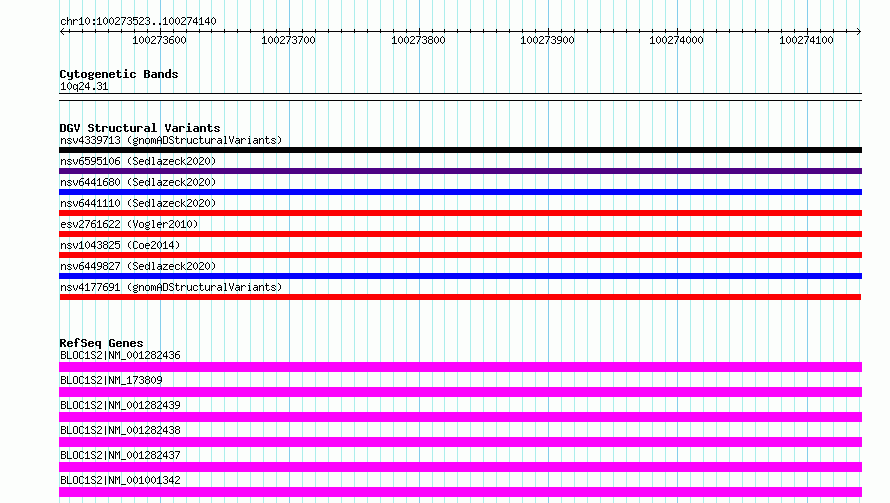Click the magenta bar for NM_001001342
This screenshot has width=890, height=503.
tap(460, 492)
